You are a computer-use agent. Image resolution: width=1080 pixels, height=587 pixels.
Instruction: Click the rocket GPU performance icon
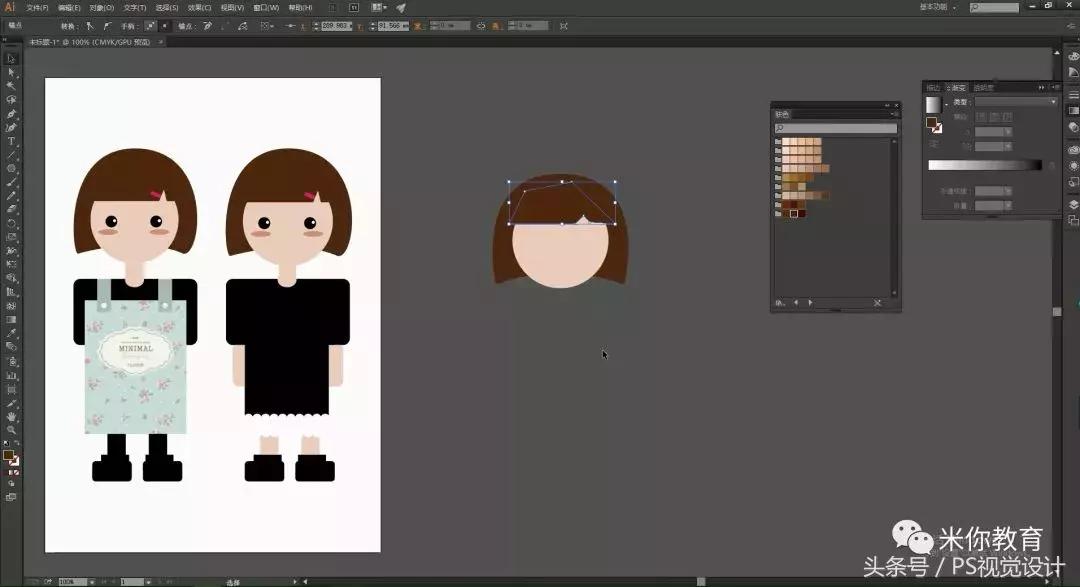tap(401, 7)
